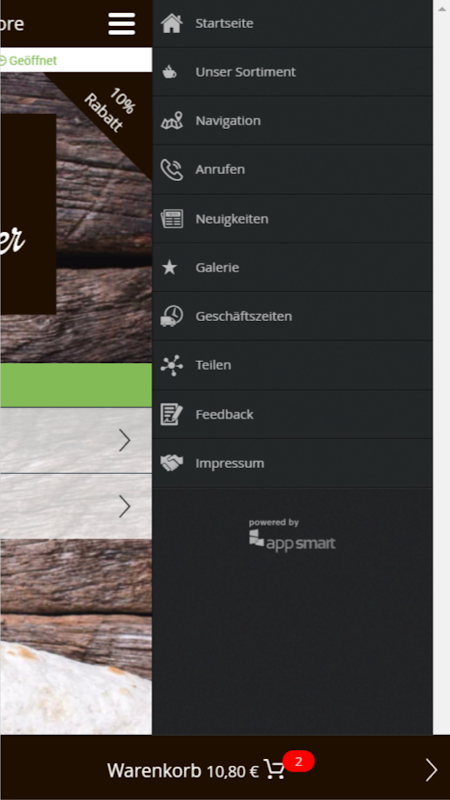This screenshot has height=800, width=450.
Task: Click the handshake icon for Impressum
Action: click(x=171, y=463)
